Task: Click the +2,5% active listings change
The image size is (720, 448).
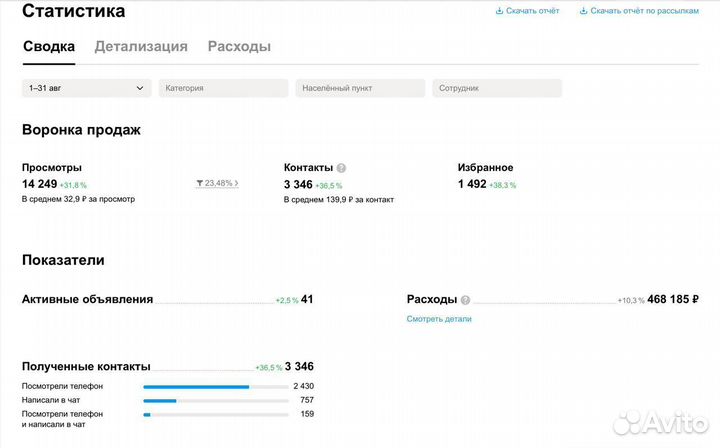Action: pyautogui.click(x=287, y=300)
